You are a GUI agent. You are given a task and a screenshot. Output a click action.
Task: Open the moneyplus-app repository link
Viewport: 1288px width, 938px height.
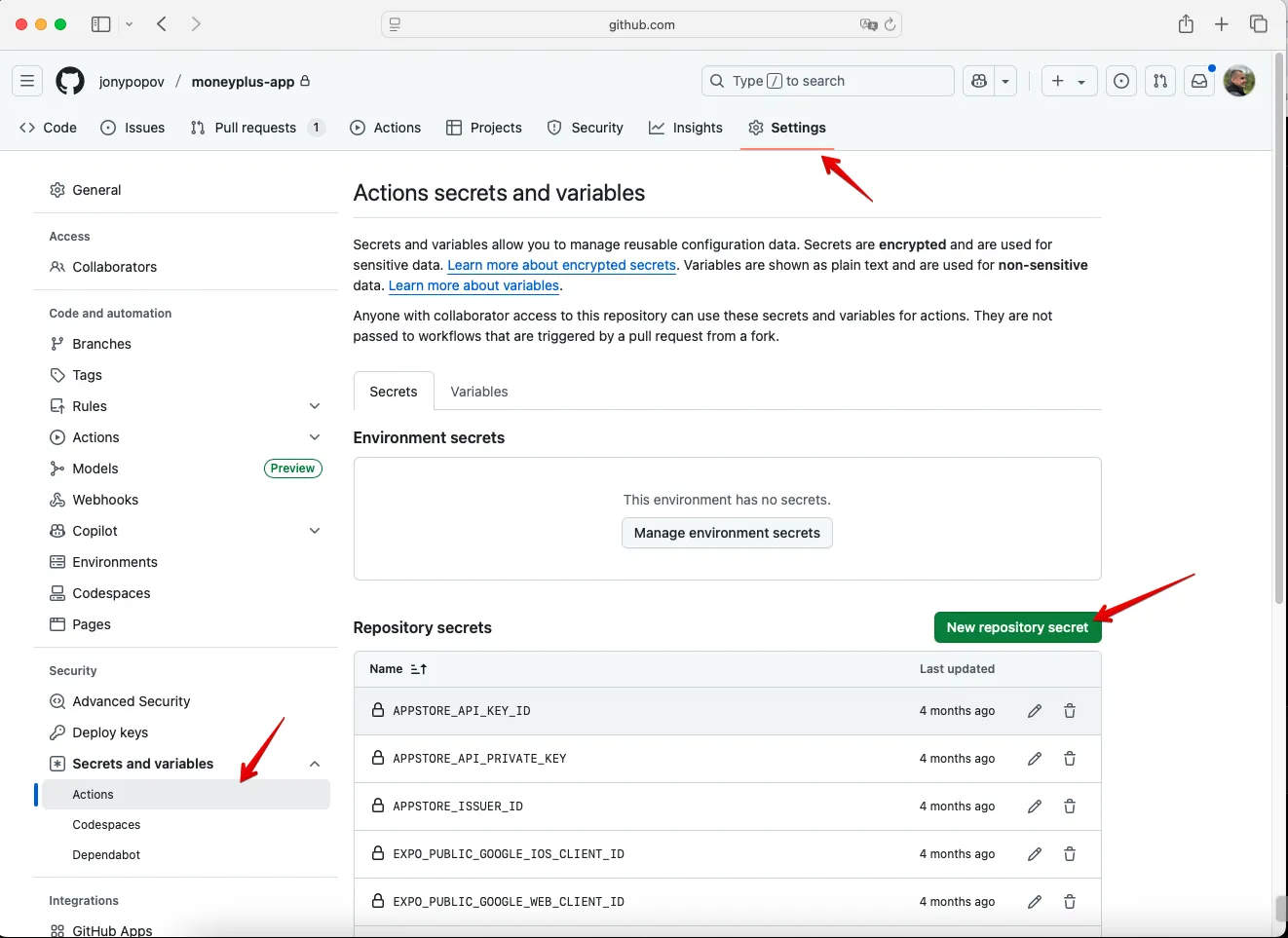point(243,82)
